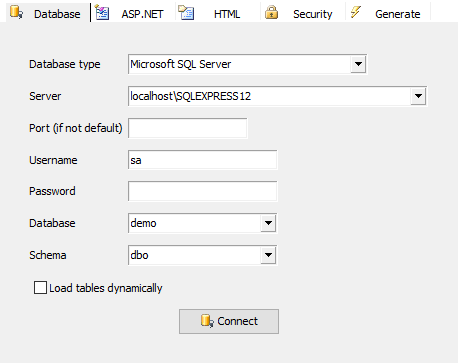Click the dbo schema value
The width and height of the screenshot is (458, 363).
click(139, 255)
